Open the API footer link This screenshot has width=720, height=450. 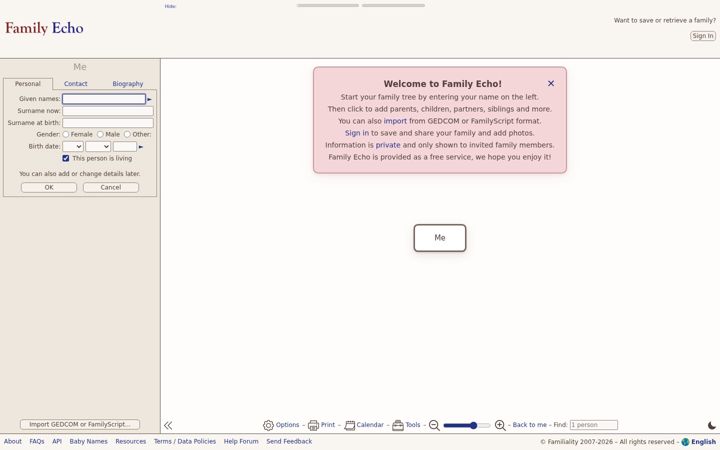[57, 441]
